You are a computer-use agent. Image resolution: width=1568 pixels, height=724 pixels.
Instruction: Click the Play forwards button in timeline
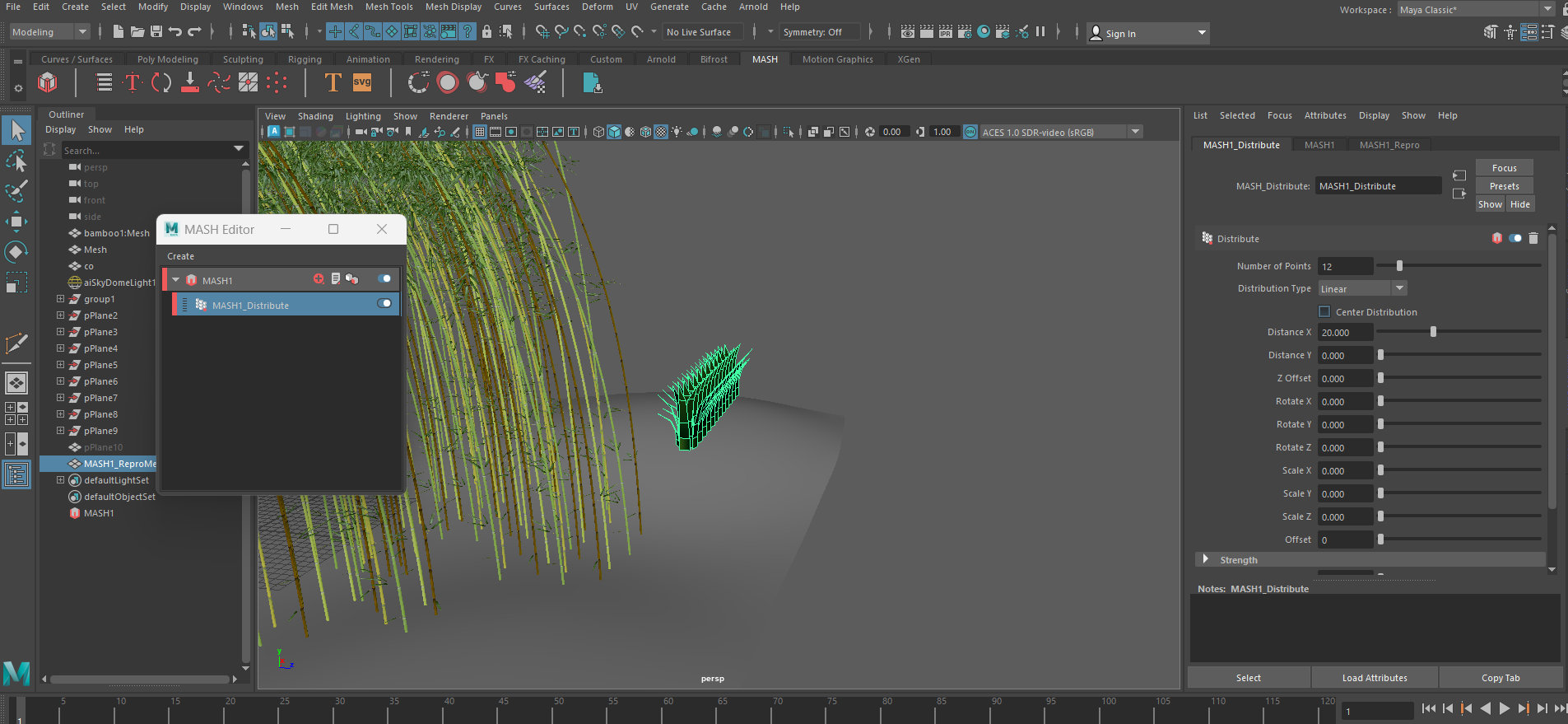pyautogui.click(x=1504, y=708)
